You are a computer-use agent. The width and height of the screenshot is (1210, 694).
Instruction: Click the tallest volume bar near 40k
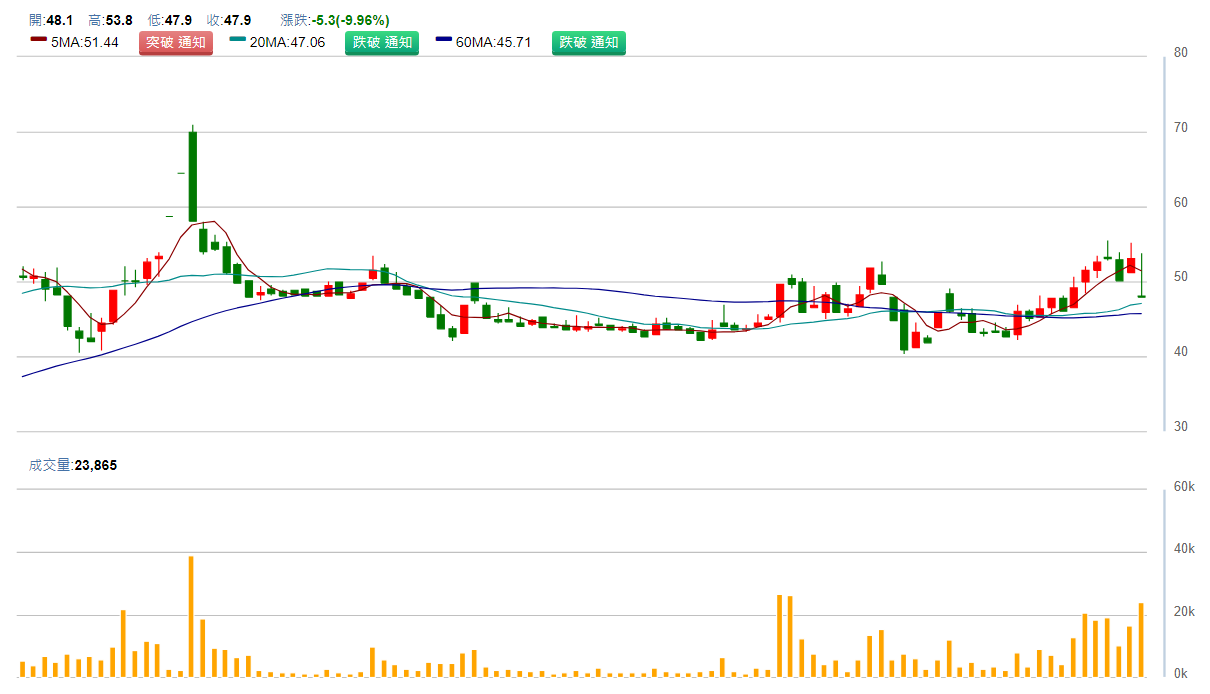click(x=191, y=615)
